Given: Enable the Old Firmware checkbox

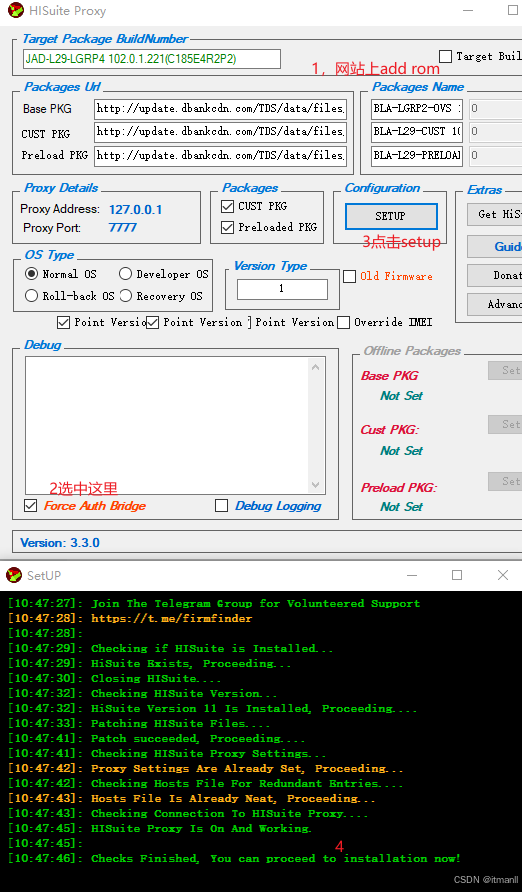Looking at the screenshot, I should pyautogui.click(x=349, y=276).
